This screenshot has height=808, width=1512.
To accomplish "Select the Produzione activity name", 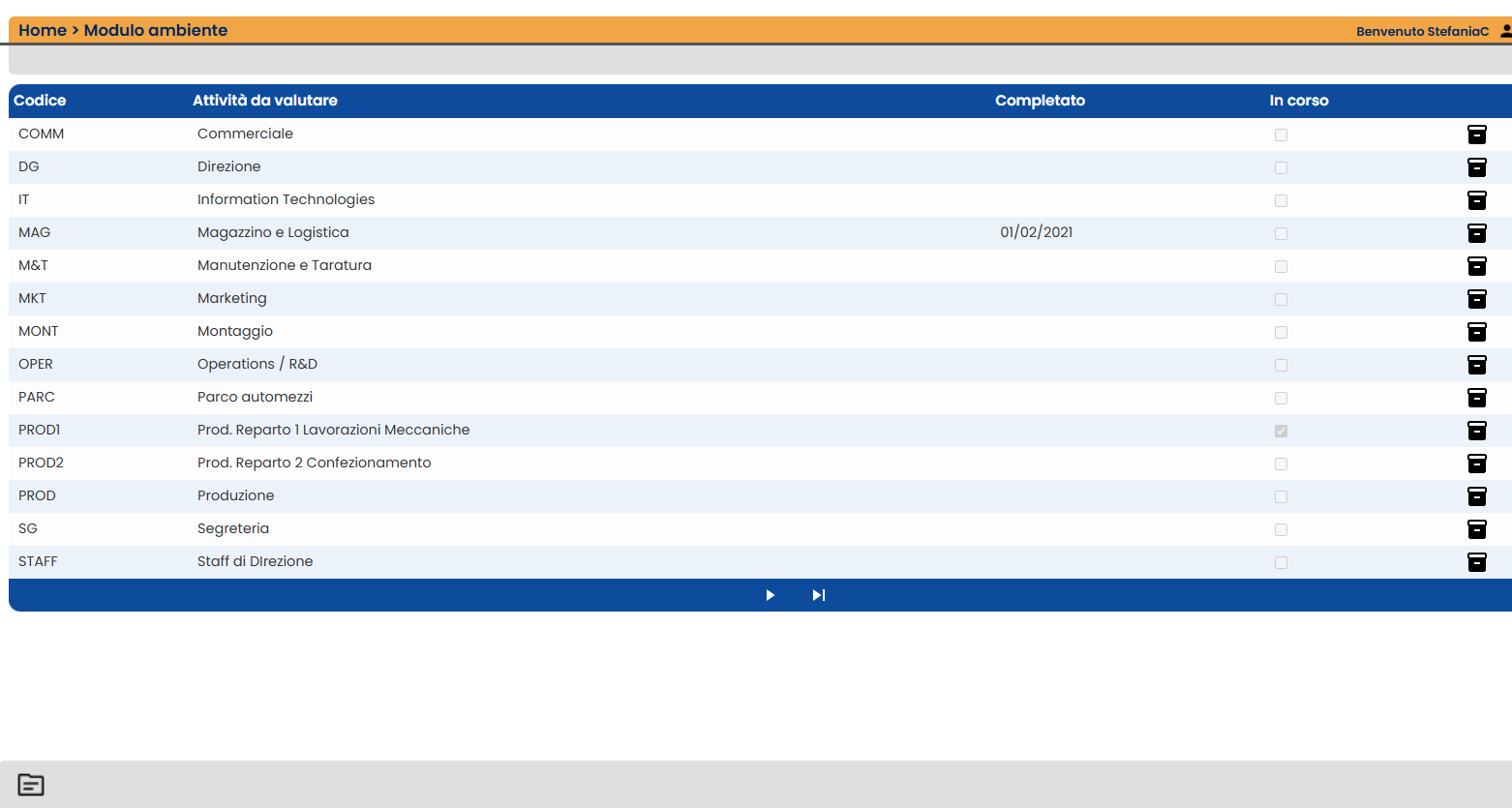I will pyautogui.click(x=236, y=495).
